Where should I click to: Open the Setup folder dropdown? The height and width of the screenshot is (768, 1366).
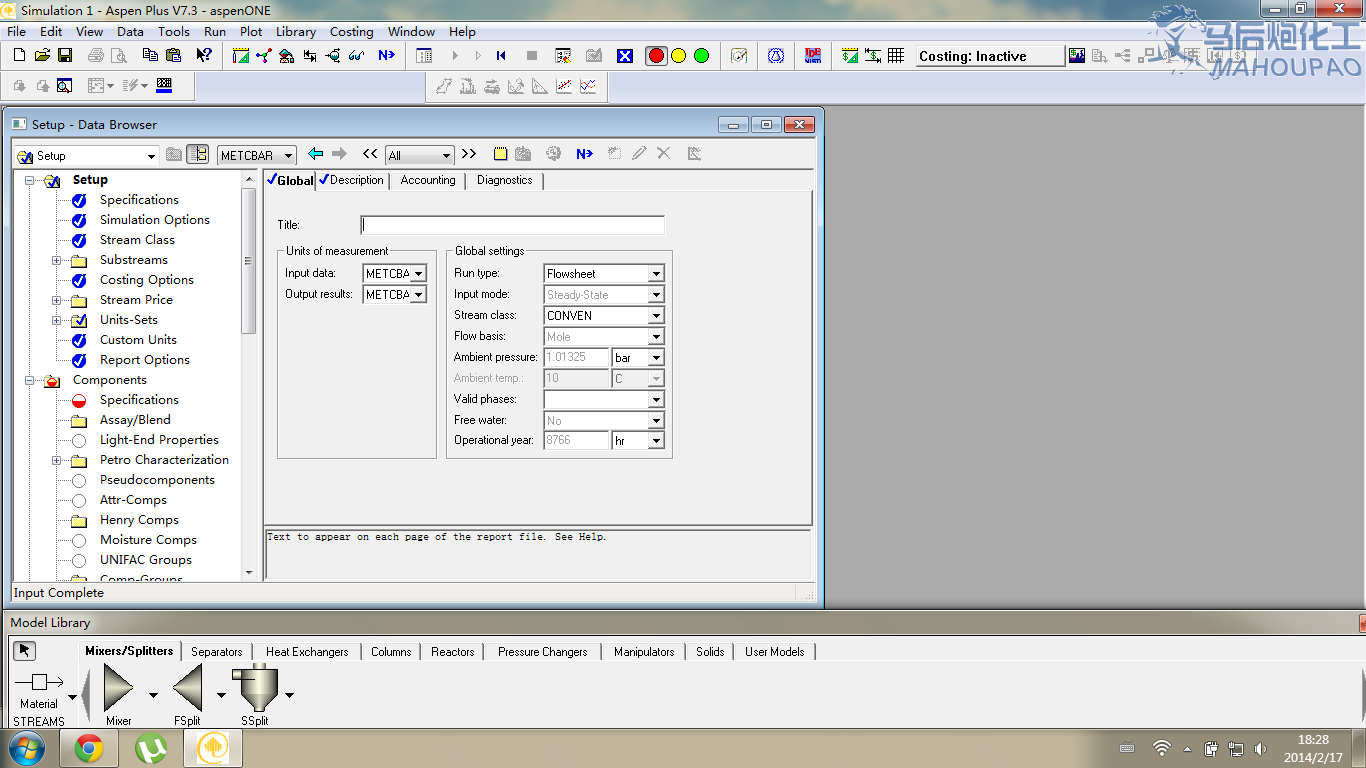click(x=151, y=156)
